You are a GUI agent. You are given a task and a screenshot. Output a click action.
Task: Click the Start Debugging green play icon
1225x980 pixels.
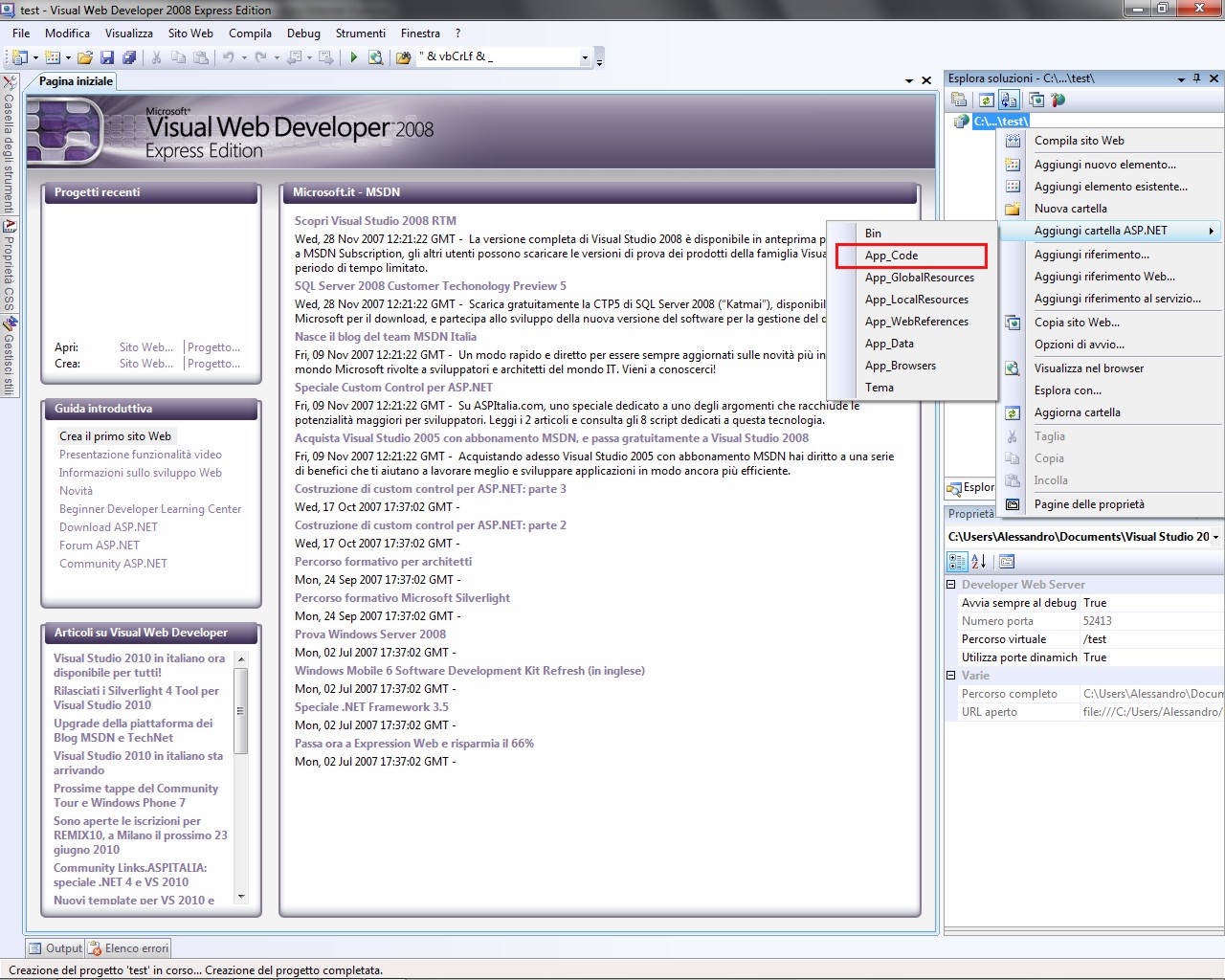354,57
